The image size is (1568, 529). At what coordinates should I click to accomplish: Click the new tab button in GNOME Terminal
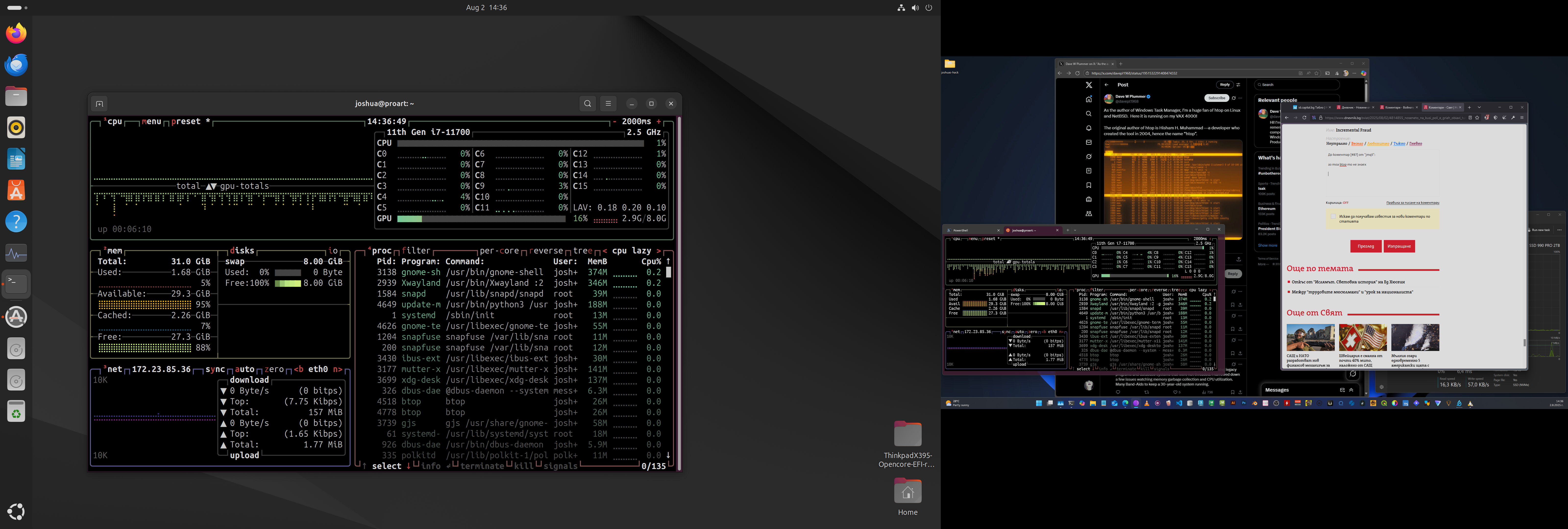(x=99, y=104)
